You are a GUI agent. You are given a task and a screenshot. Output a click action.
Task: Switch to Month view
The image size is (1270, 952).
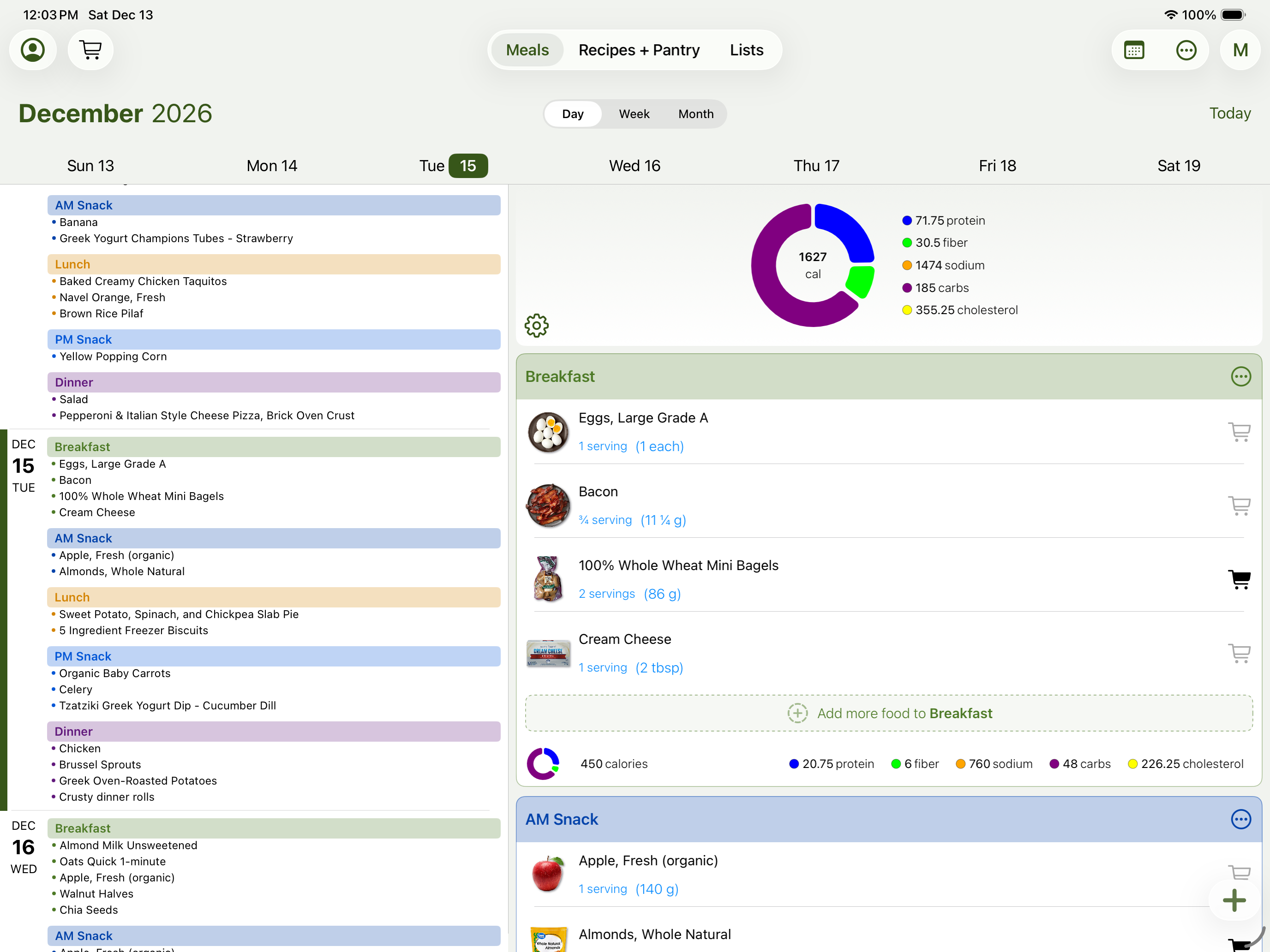click(695, 113)
